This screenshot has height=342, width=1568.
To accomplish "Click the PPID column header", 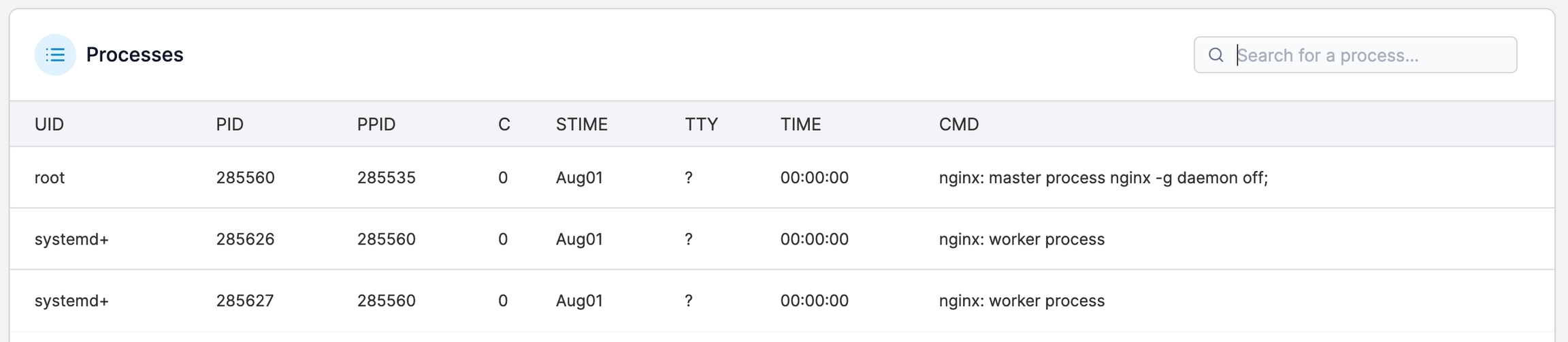I will click(376, 124).
